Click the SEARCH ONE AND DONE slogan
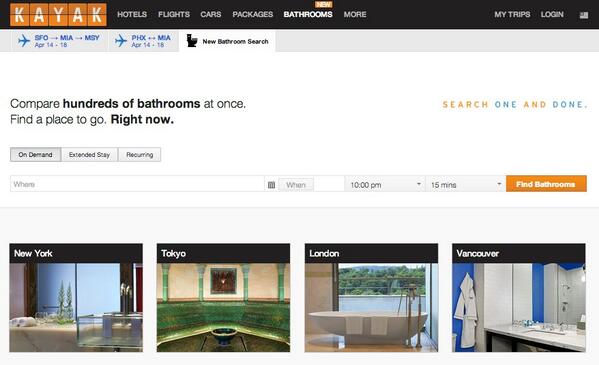The width and height of the screenshot is (599, 365). (x=515, y=105)
